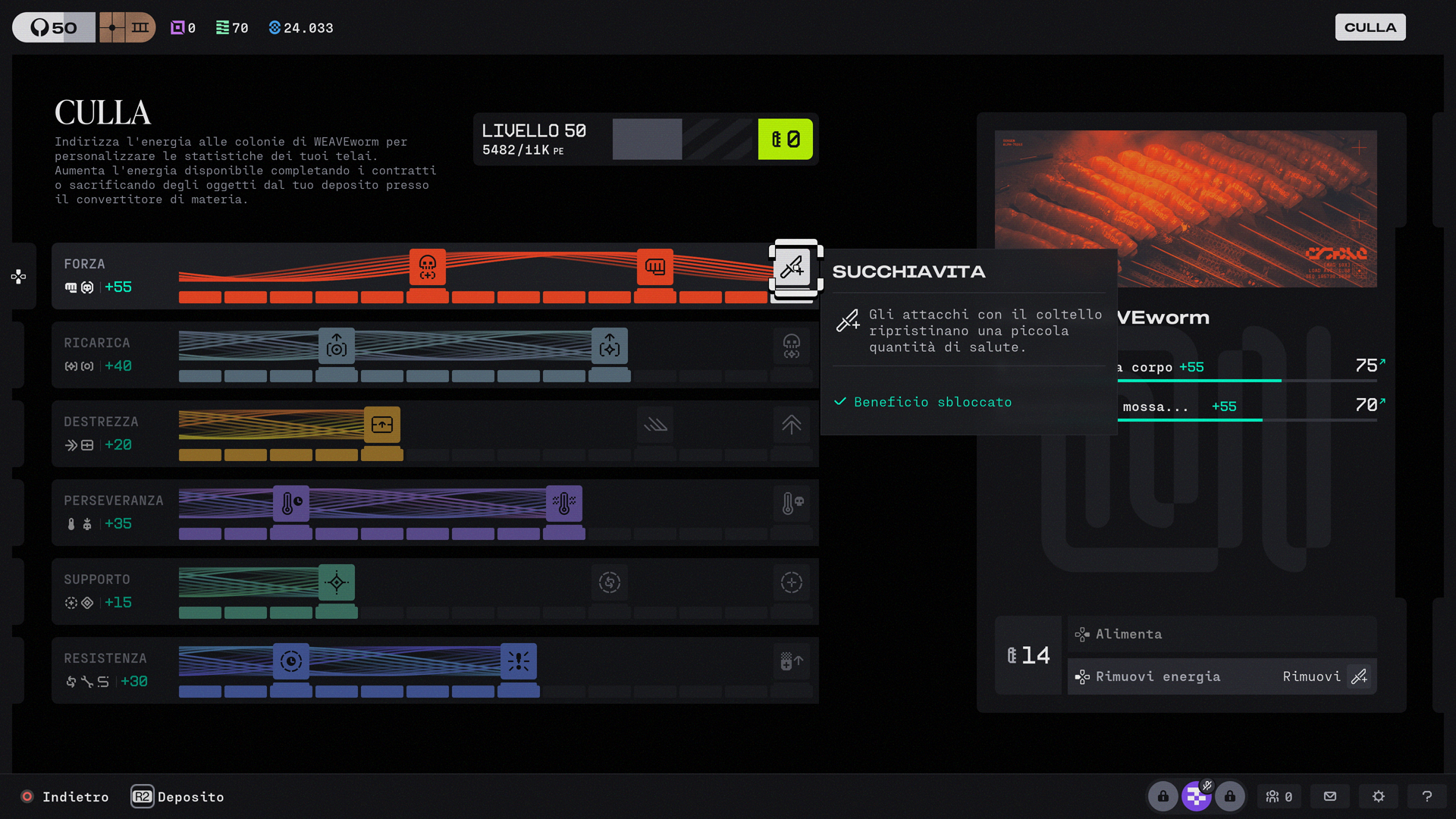This screenshot has height=819, width=1456.
Task: Click the first thermometer perk in Perseveranza
Action: [291, 504]
